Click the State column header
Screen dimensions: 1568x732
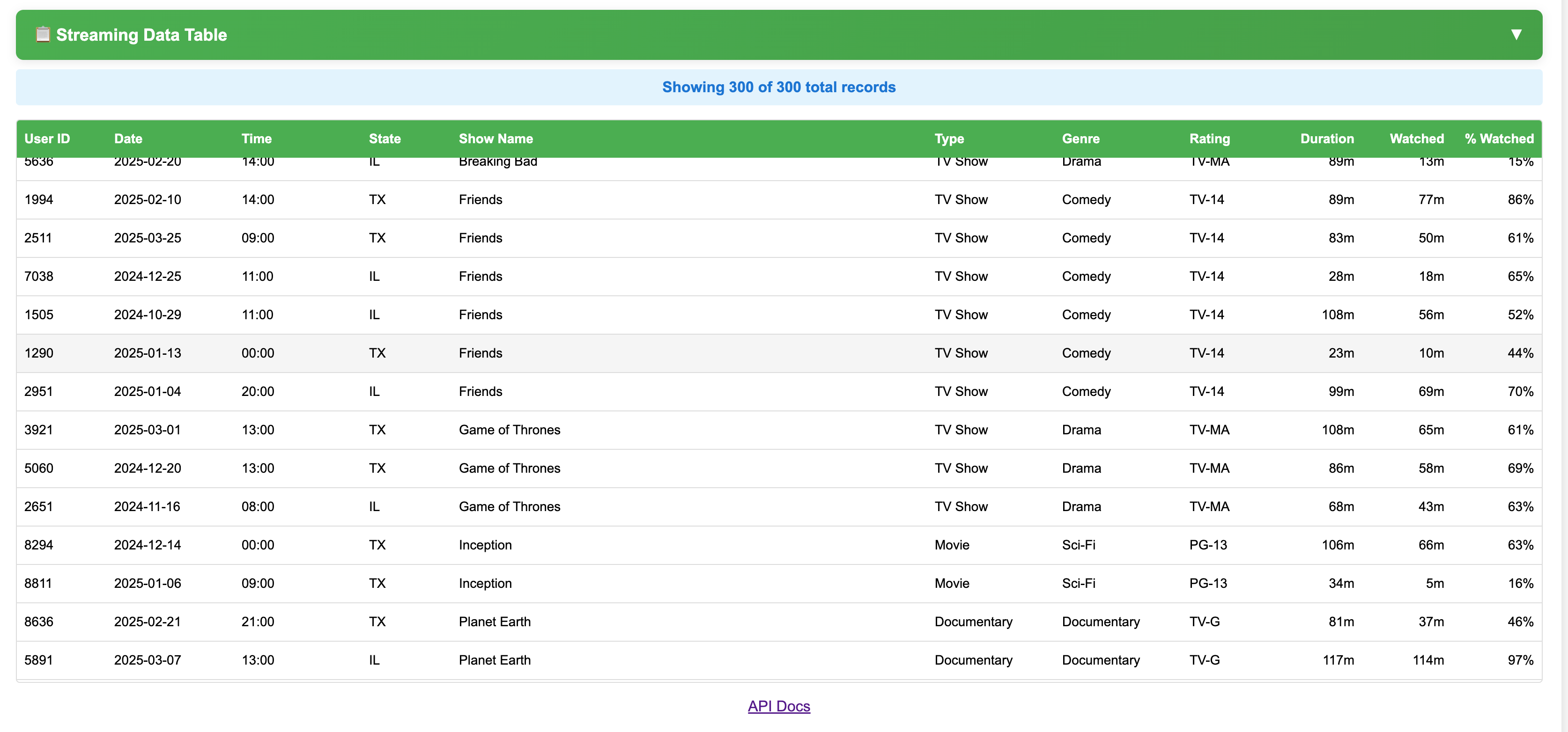pyautogui.click(x=385, y=139)
